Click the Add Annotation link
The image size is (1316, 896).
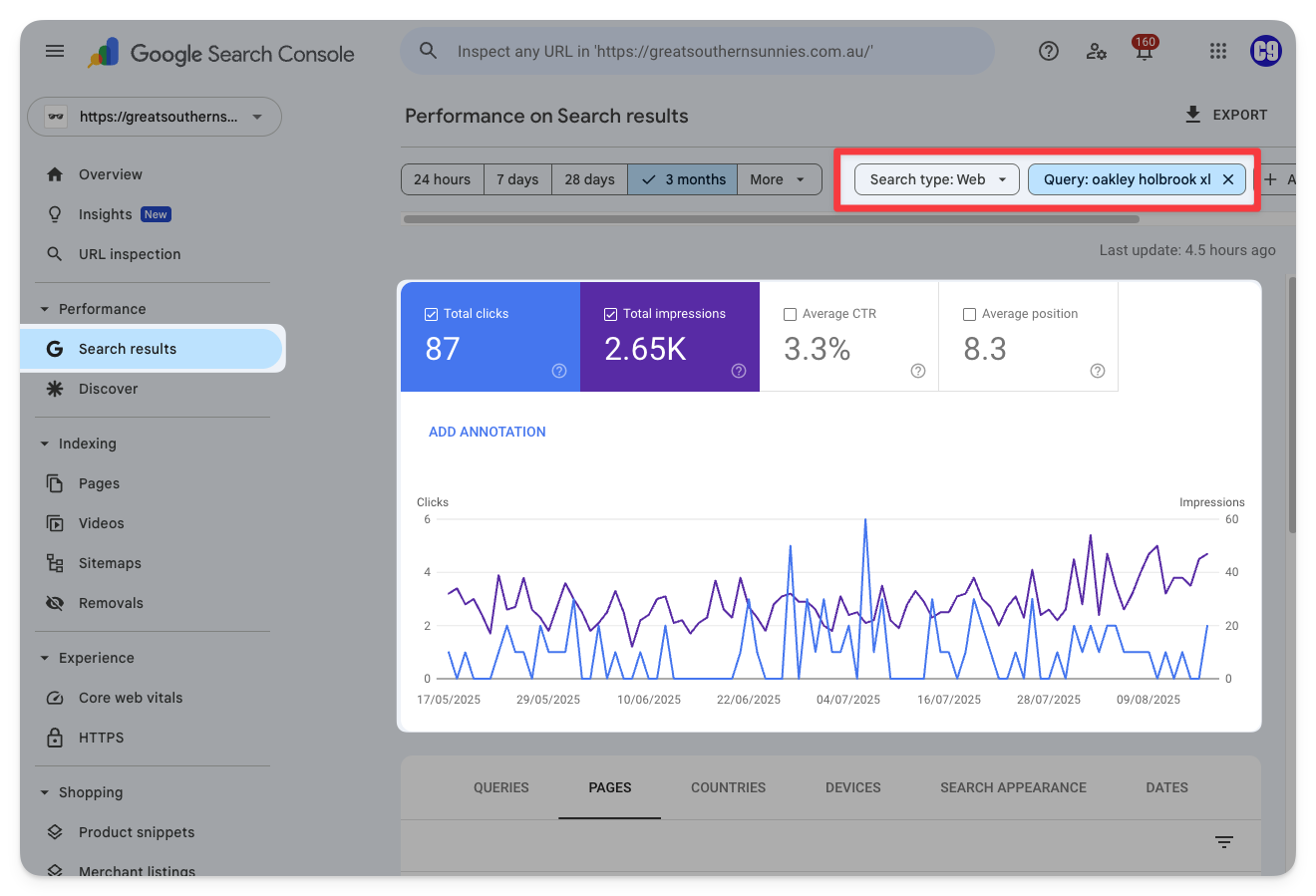coord(487,432)
